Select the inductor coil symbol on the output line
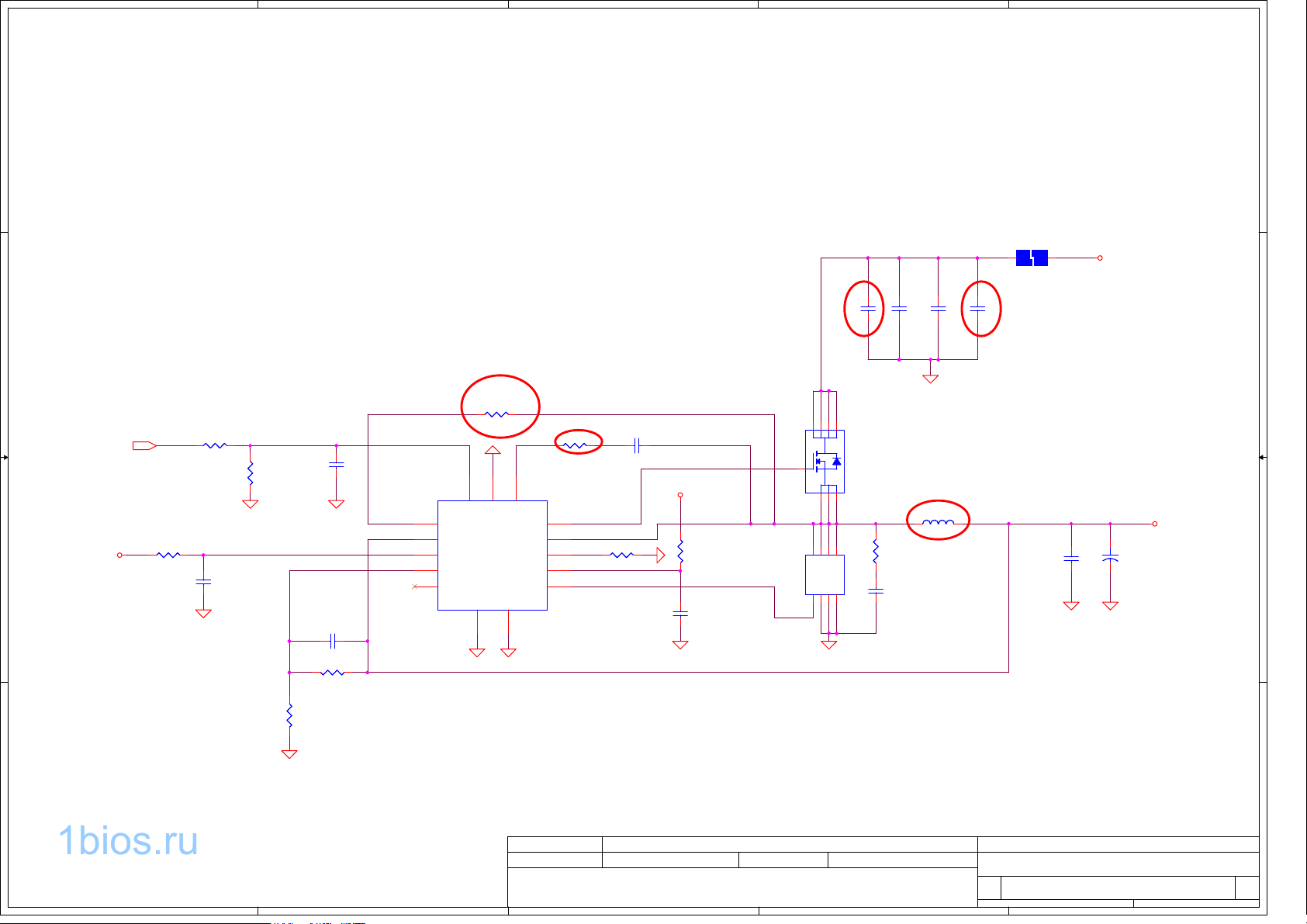Viewport: 1307px width, 924px height. click(938, 523)
